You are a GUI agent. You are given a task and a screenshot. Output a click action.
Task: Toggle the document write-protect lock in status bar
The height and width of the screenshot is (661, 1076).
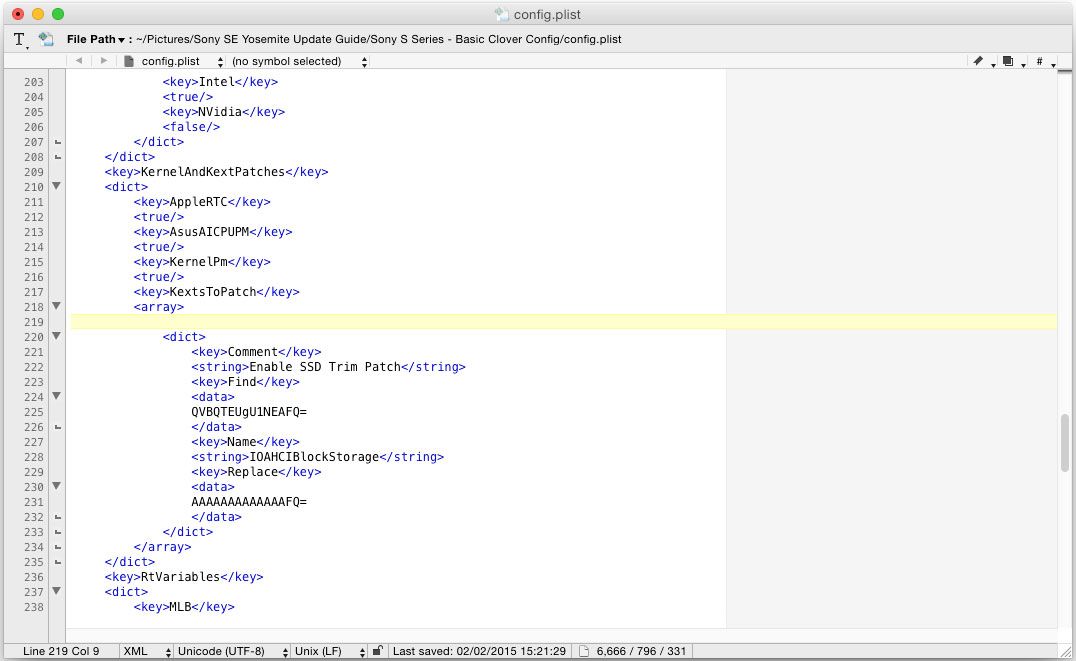tap(377, 650)
